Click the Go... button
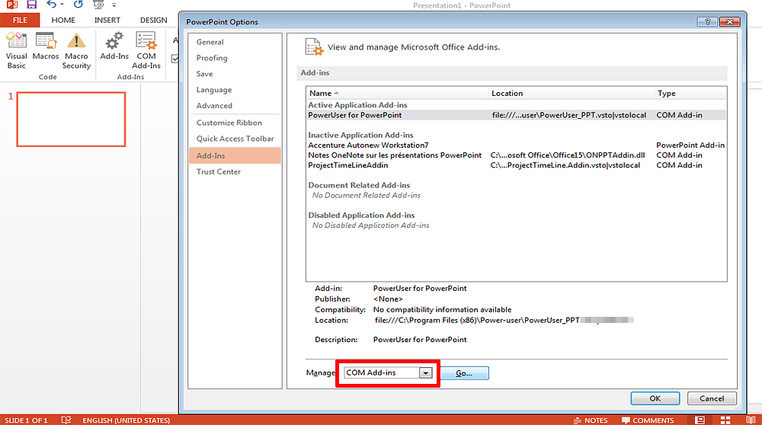The height and width of the screenshot is (425, 762). coord(464,373)
